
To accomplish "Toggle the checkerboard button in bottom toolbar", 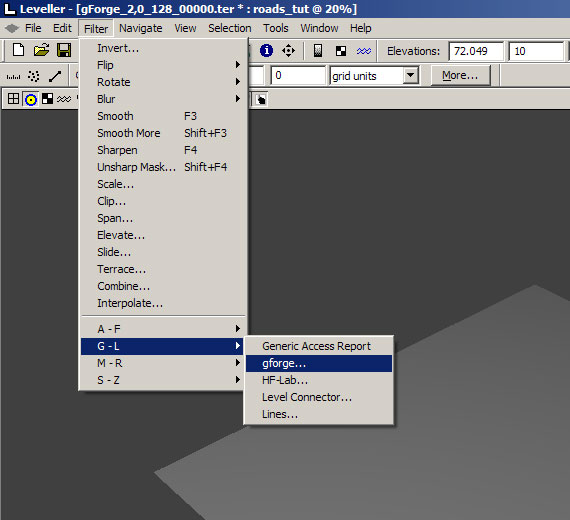I will click(x=47, y=99).
